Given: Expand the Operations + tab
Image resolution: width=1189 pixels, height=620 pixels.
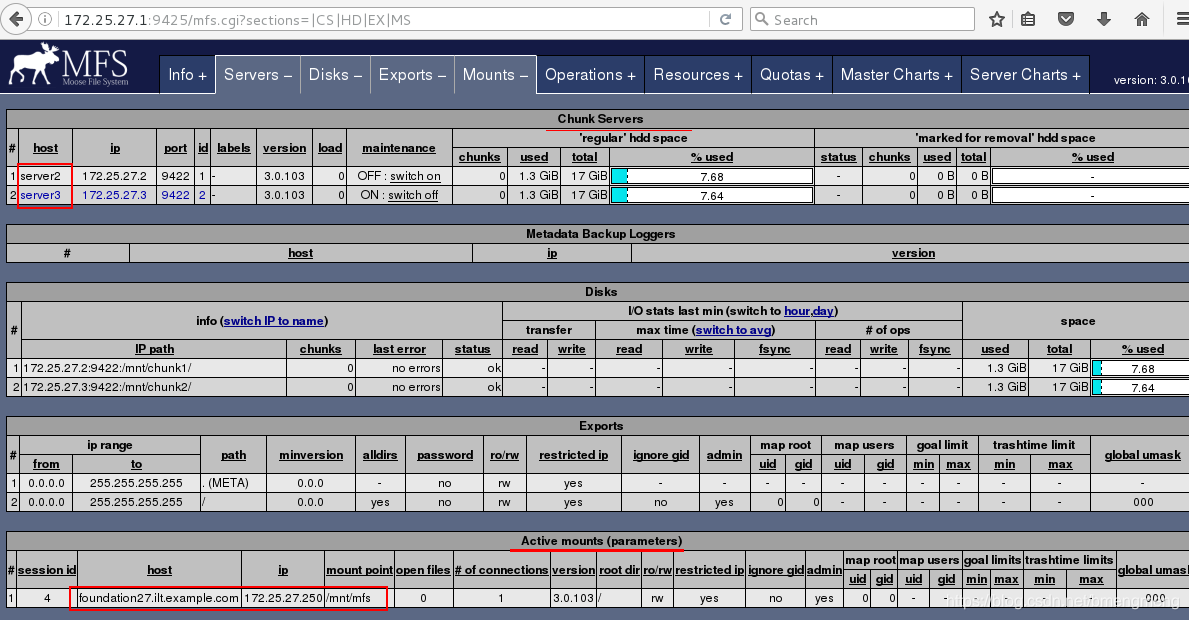Looking at the screenshot, I should (x=590, y=74).
